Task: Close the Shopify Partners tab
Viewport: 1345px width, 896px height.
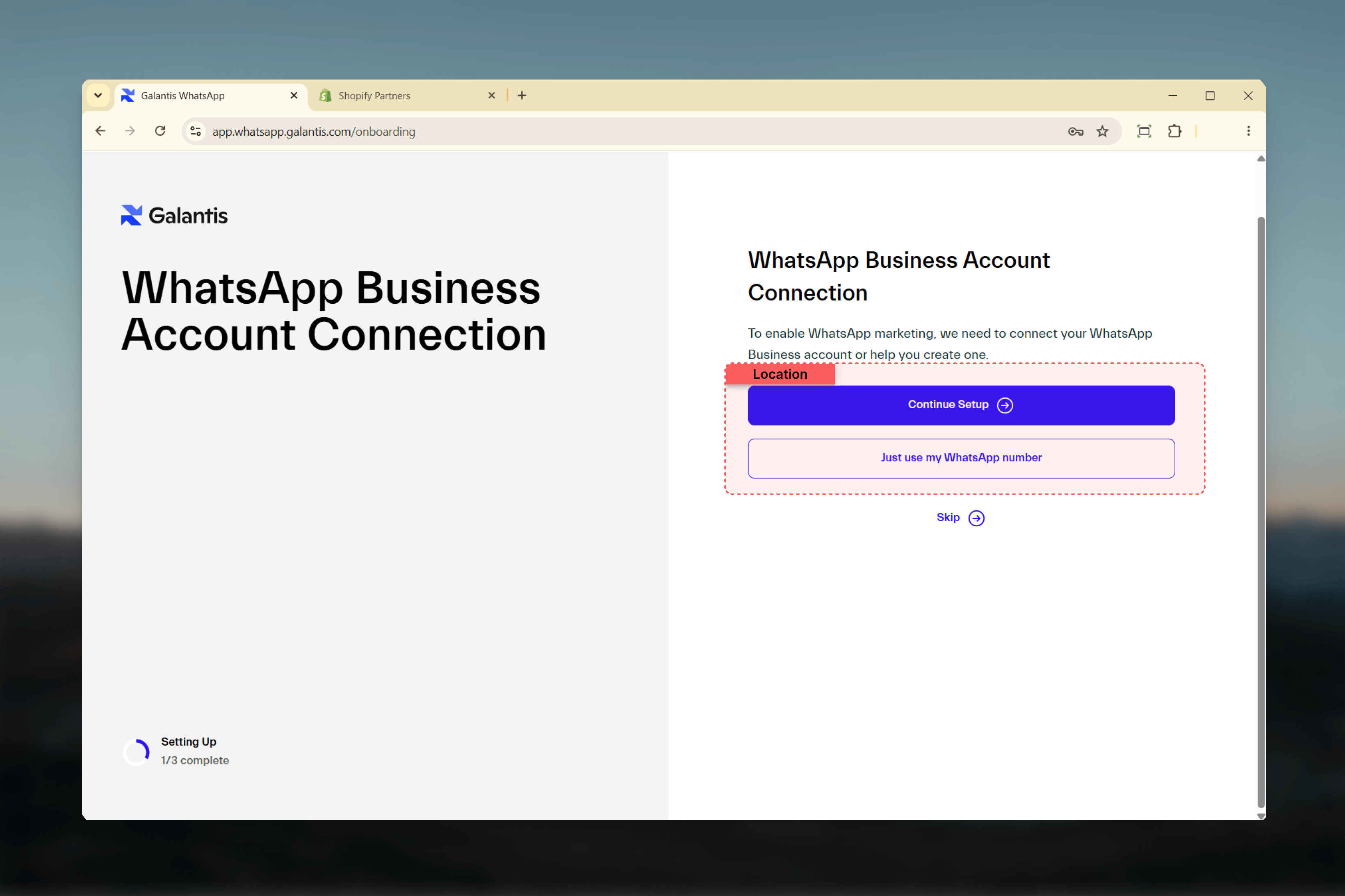Action: click(492, 96)
